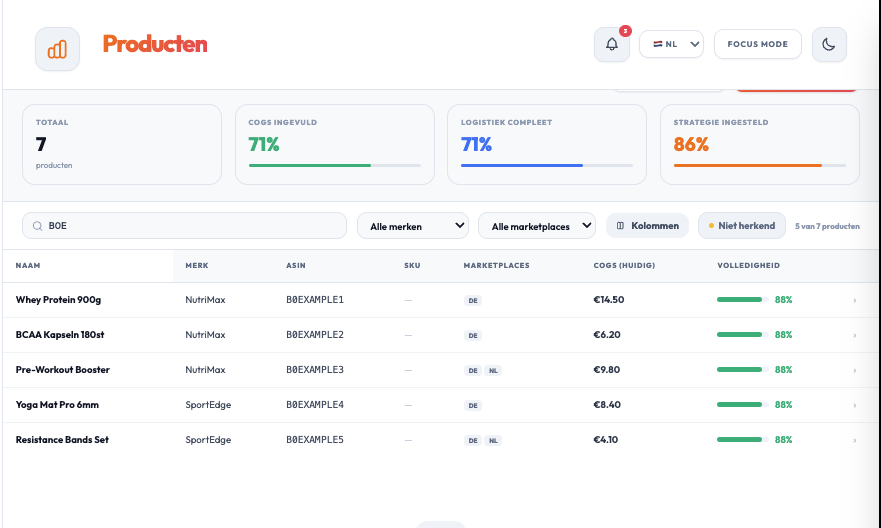Click the DE marketplace badge for Pre-Workout Booster
Screen dimensions: 881x528
(x=472, y=370)
